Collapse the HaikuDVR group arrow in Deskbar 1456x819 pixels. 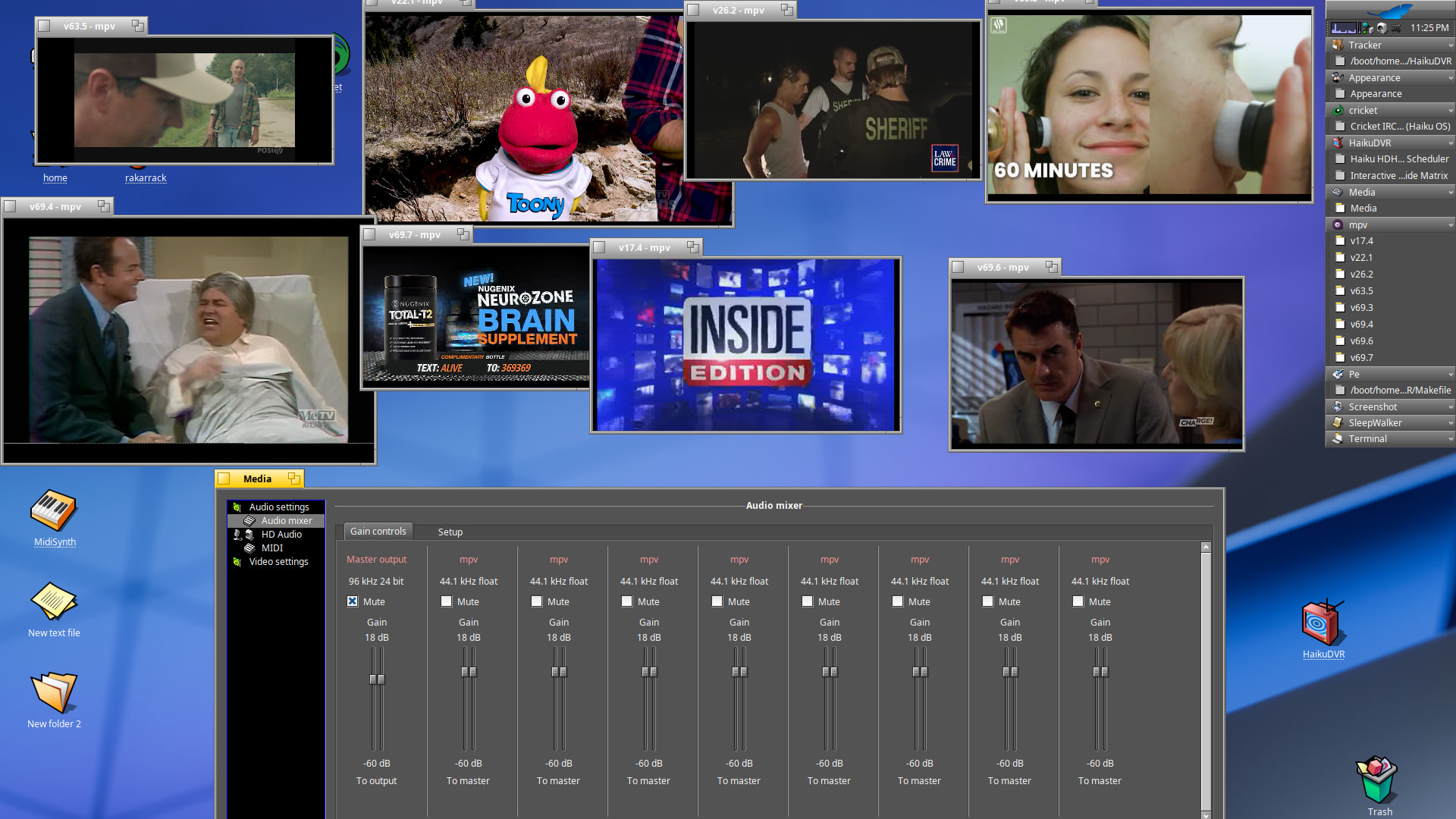tap(1450, 143)
